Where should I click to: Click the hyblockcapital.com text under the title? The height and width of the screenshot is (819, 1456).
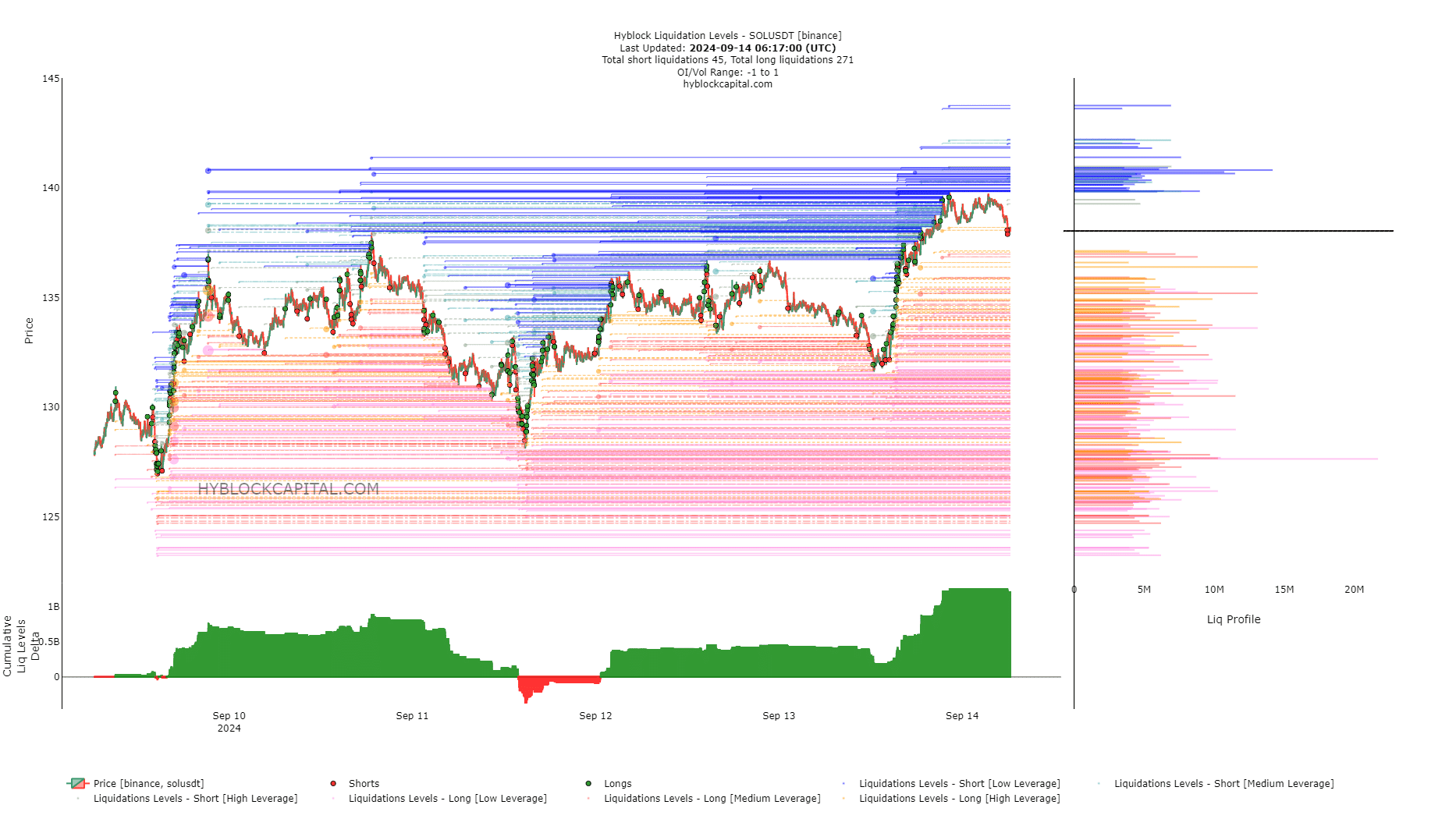727,84
